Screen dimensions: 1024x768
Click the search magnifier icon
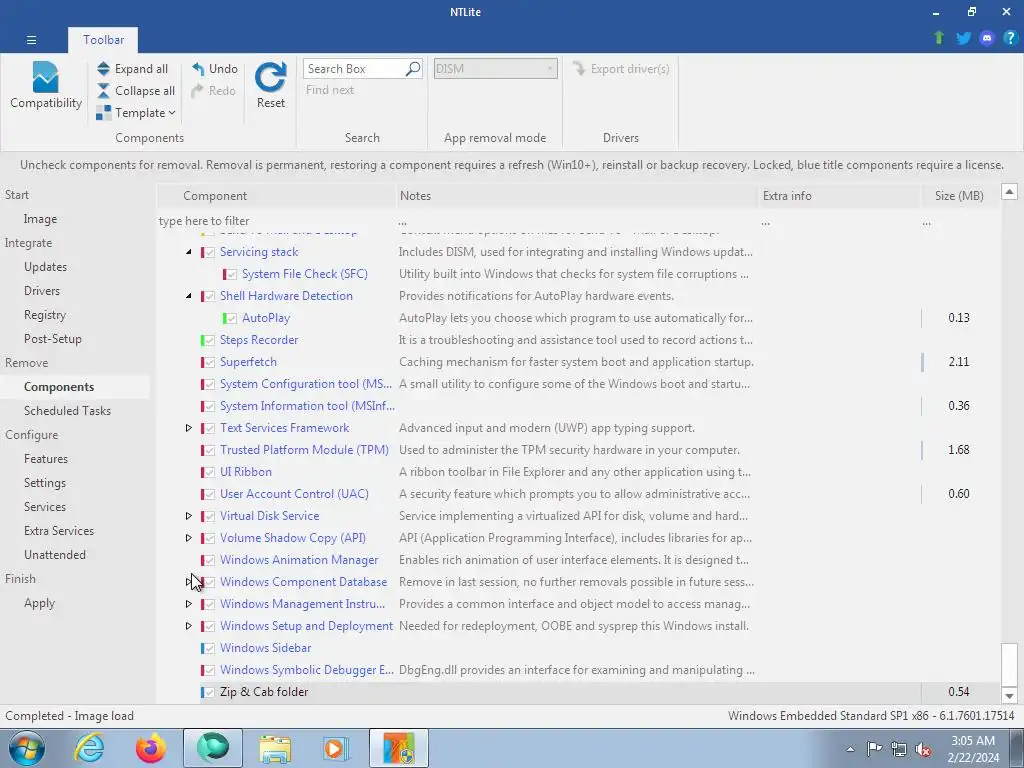(x=413, y=69)
